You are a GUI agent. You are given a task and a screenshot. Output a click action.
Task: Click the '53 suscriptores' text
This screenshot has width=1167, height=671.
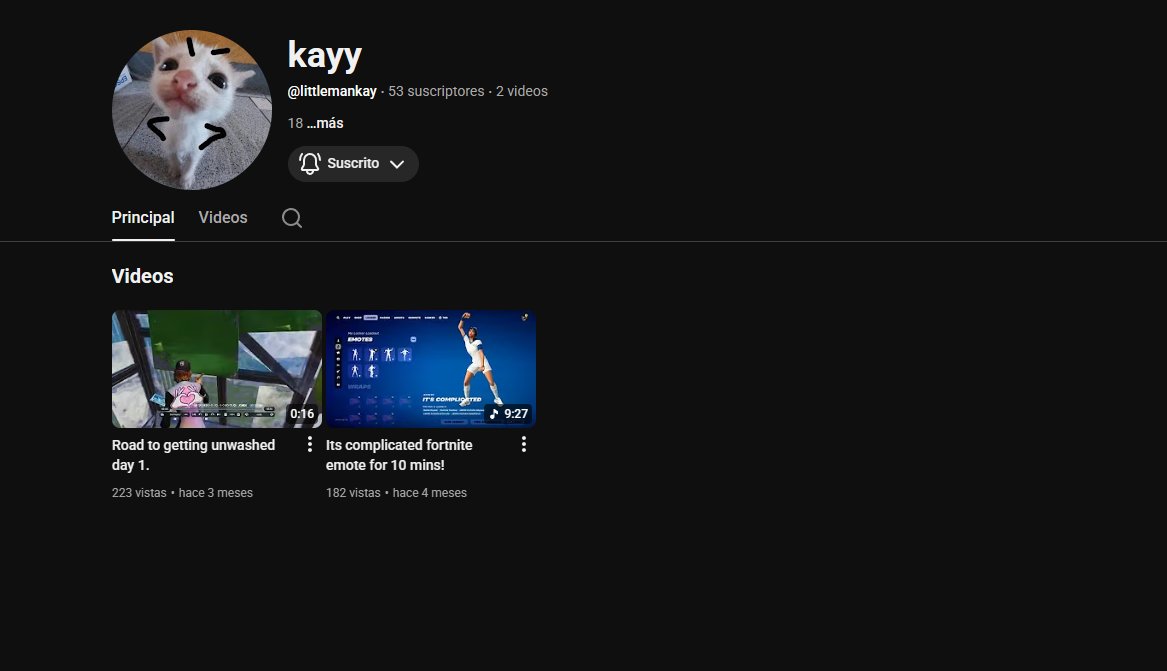click(436, 91)
